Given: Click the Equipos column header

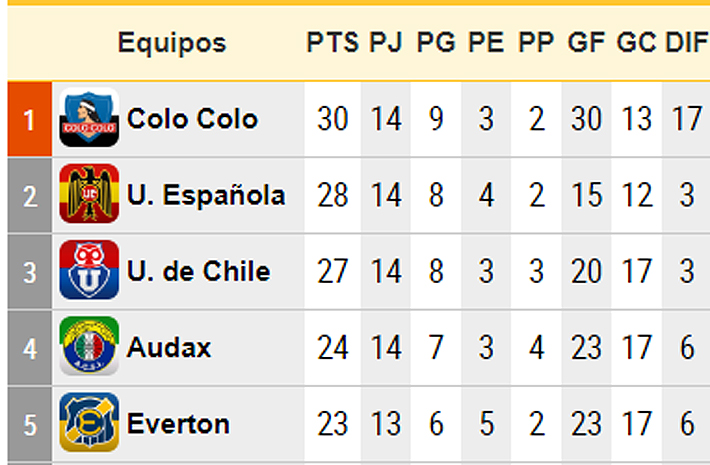Looking at the screenshot, I should pos(172,43).
